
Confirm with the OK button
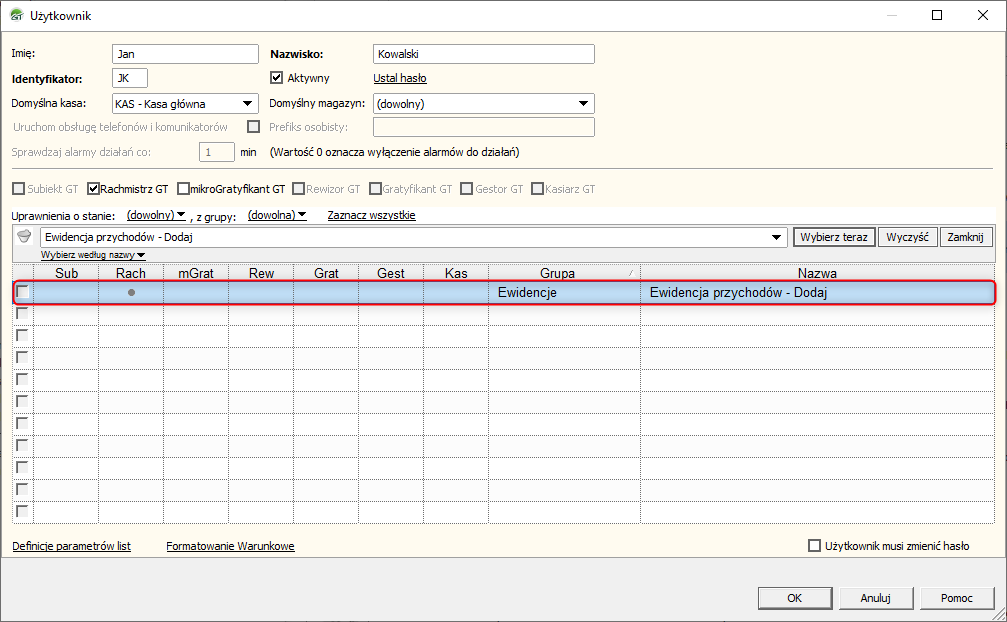pyautogui.click(x=795, y=598)
